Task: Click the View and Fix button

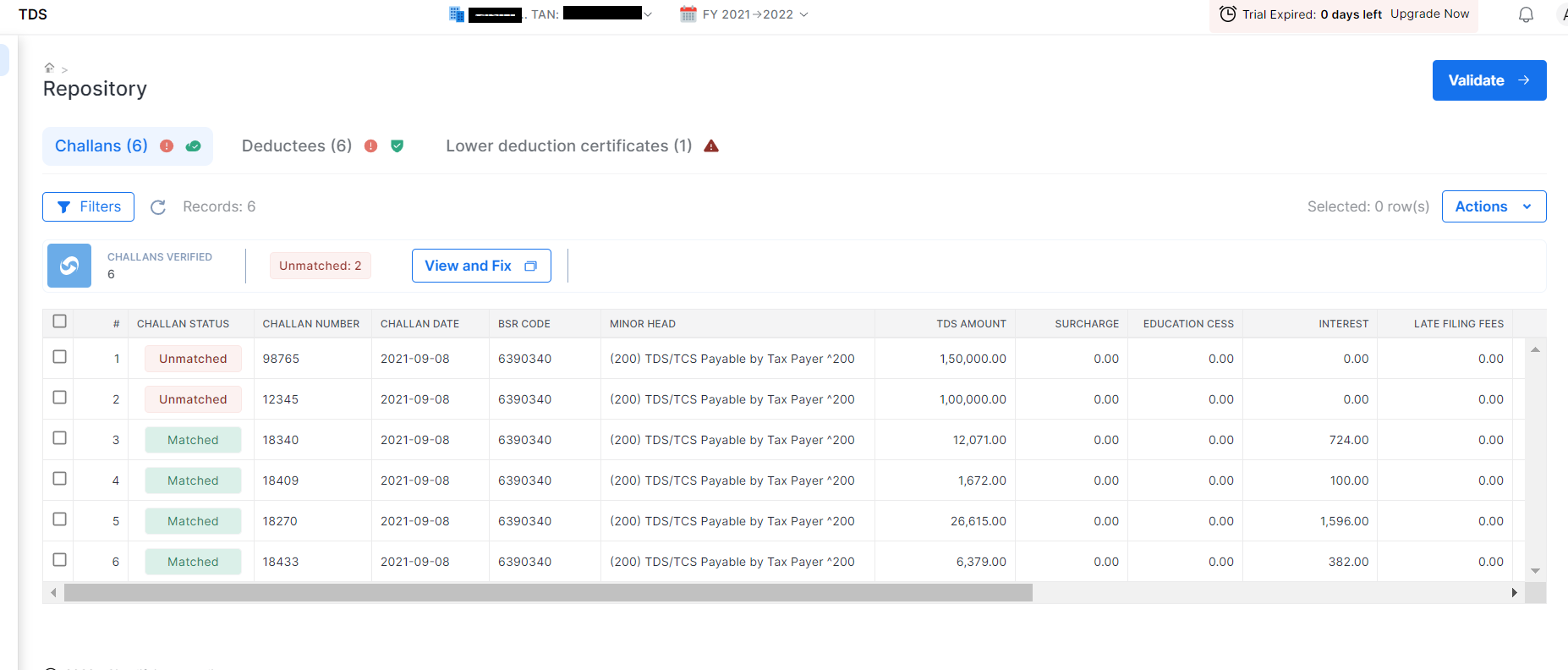Action: coord(480,266)
